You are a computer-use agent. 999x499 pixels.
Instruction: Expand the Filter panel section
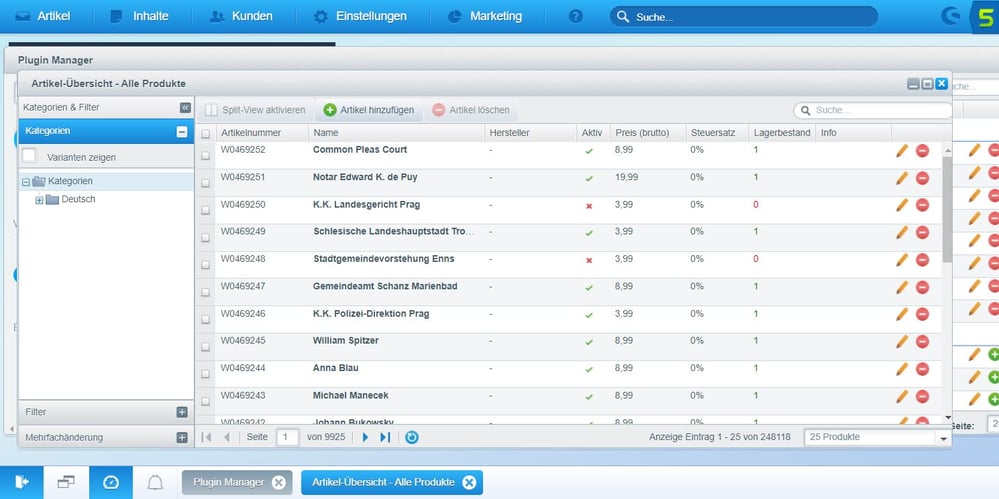click(182, 412)
